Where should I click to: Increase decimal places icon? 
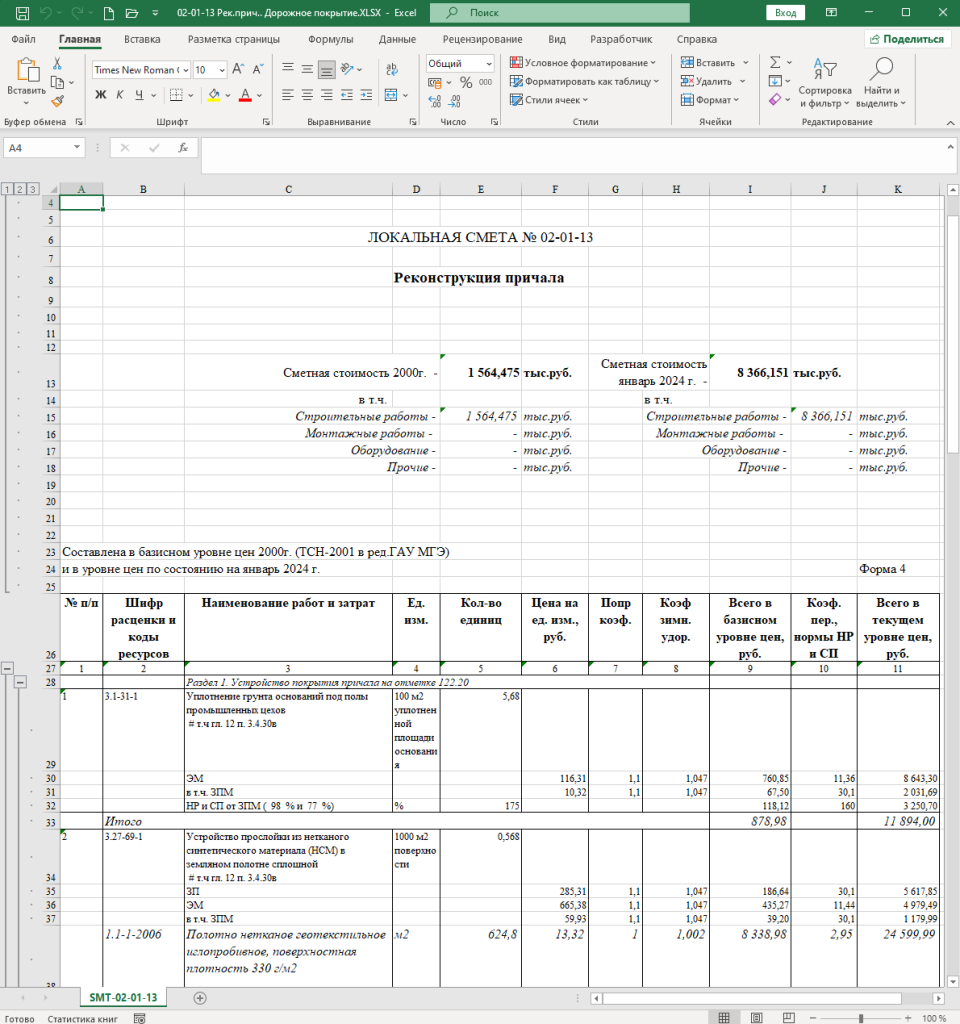435,101
